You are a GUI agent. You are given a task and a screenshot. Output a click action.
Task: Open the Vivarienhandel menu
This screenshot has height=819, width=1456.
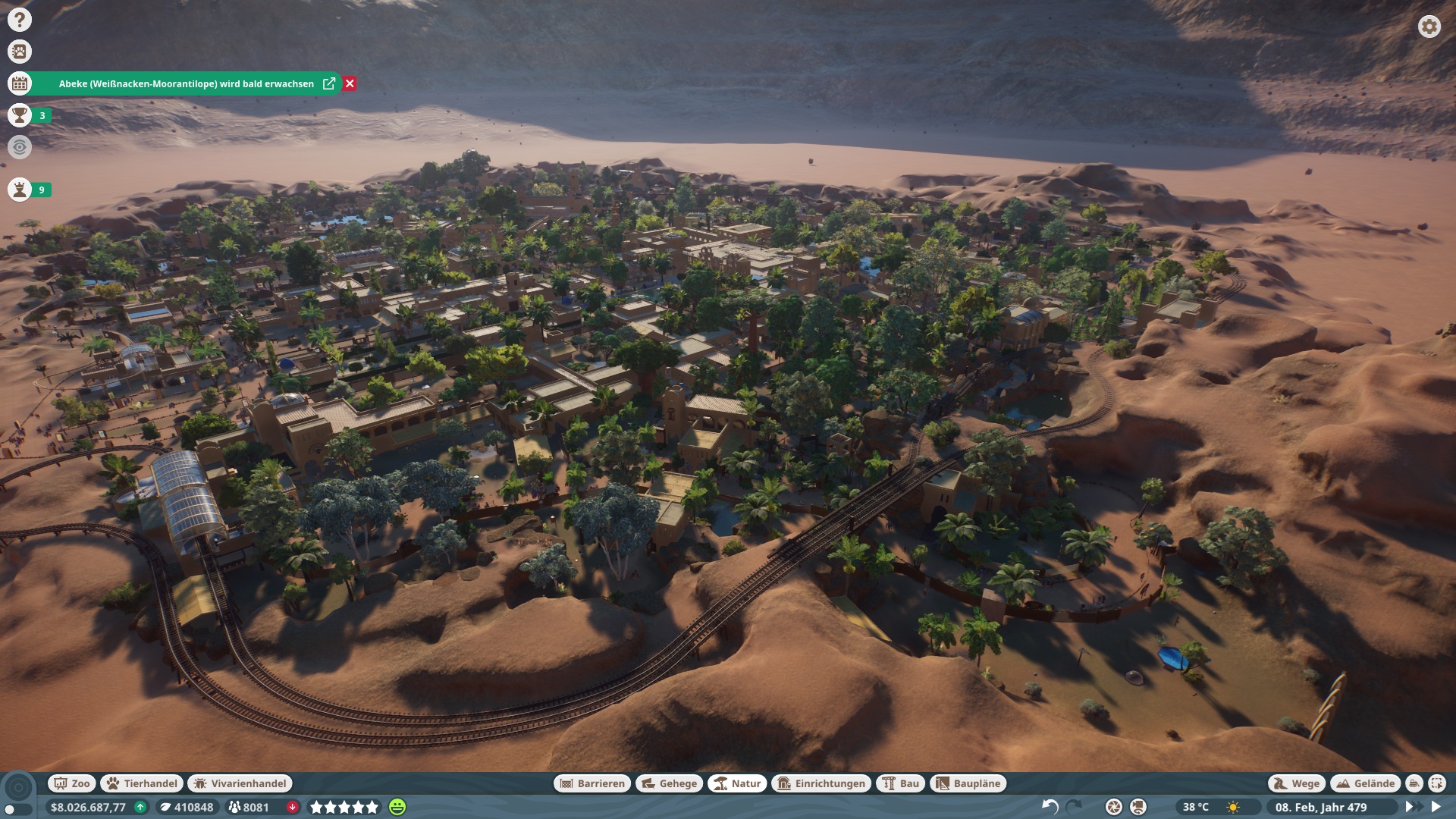click(240, 783)
